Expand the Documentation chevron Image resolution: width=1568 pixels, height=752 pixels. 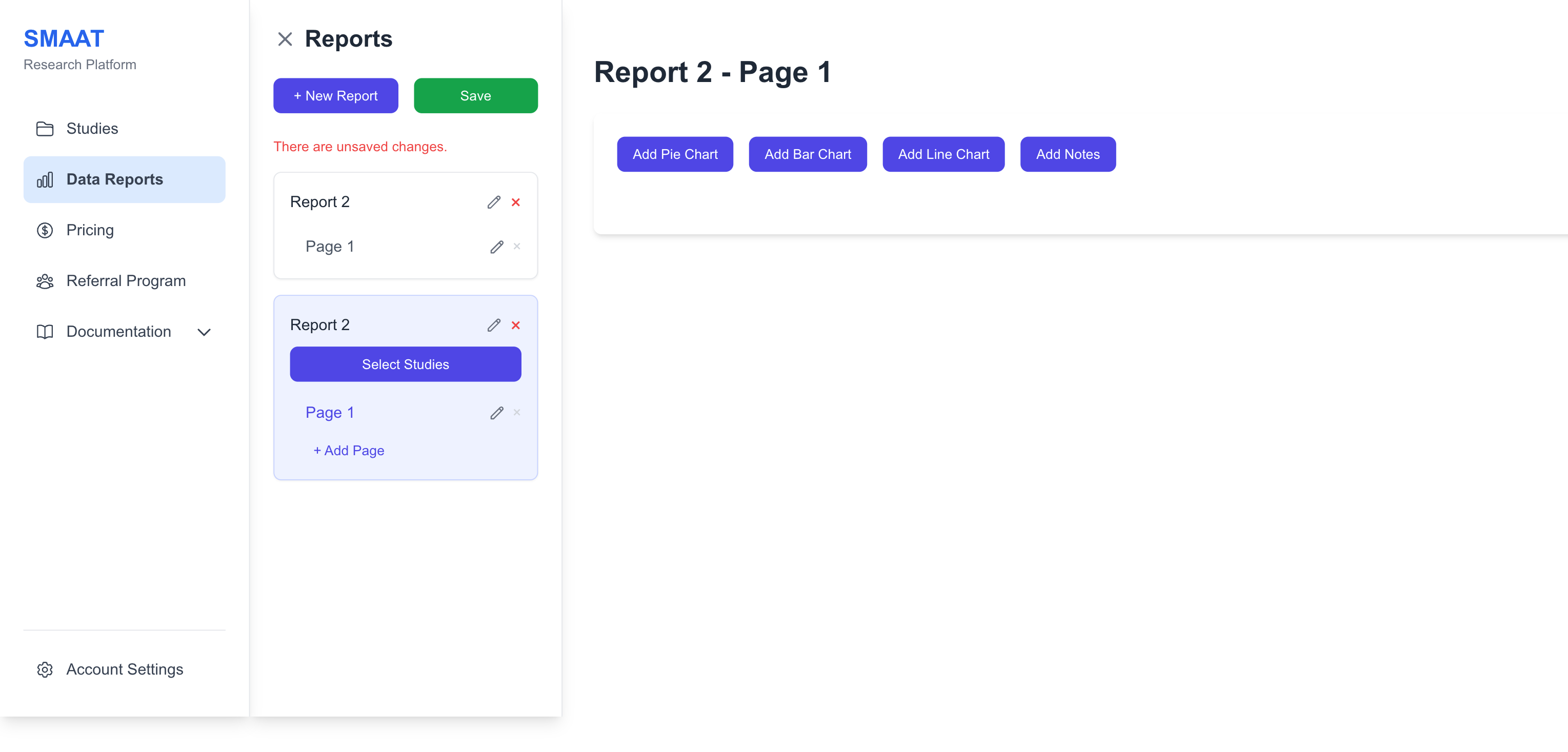(x=204, y=332)
